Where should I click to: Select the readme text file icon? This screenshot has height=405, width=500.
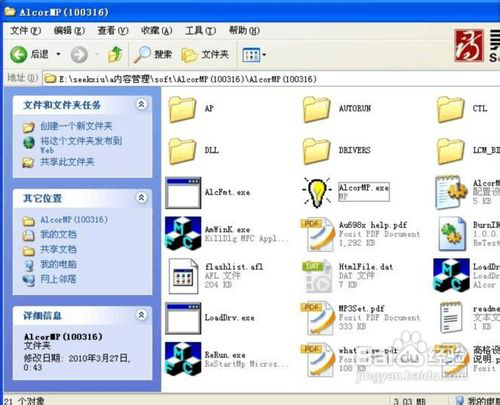(451, 317)
